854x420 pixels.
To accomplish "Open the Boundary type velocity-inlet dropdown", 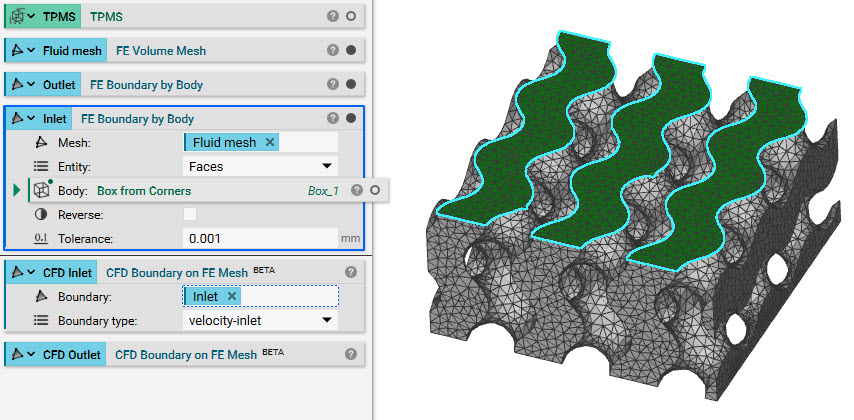I will pyautogui.click(x=260, y=320).
